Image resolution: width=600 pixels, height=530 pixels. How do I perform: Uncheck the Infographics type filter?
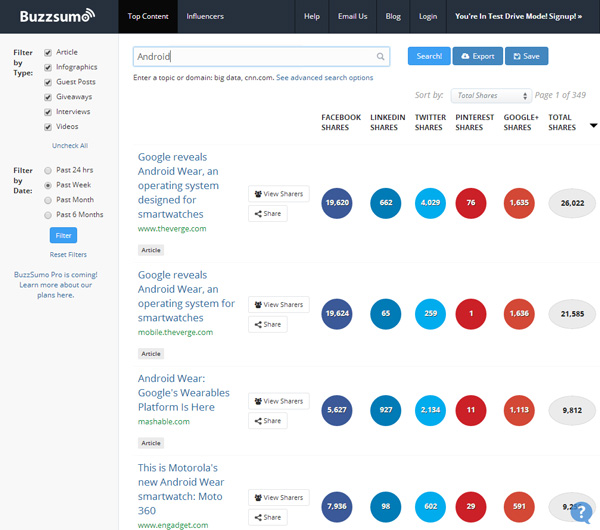coord(48,67)
